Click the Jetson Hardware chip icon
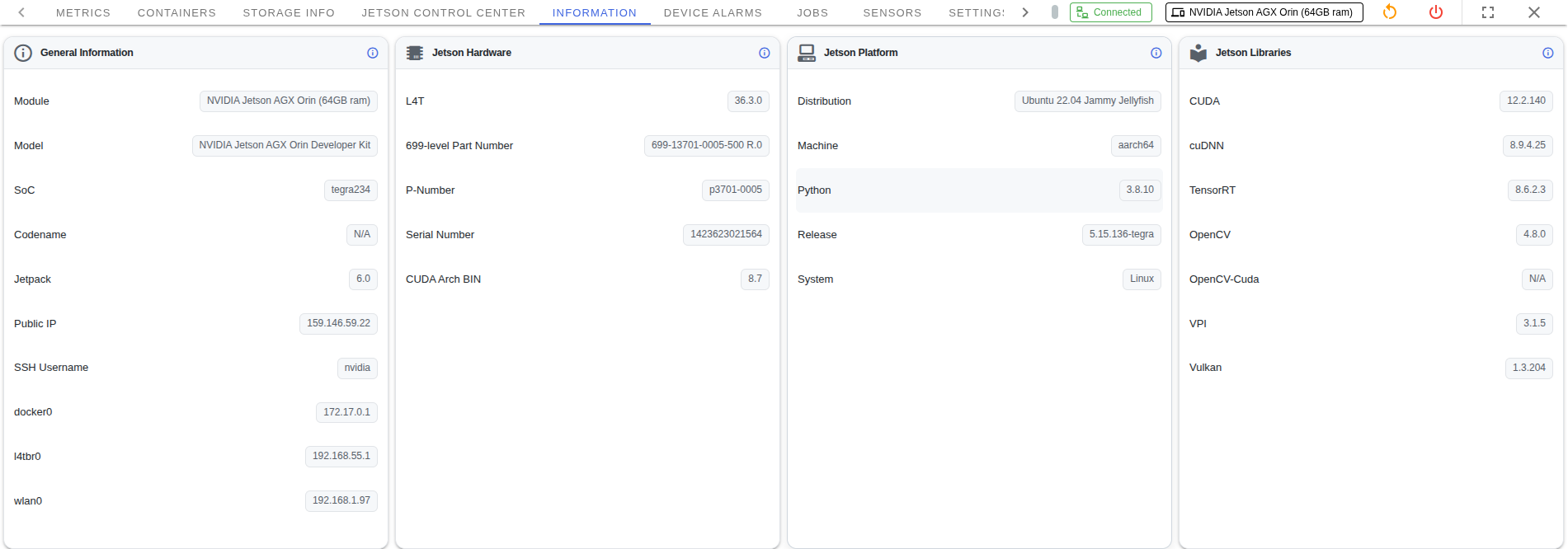This screenshot has width=1568, height=549. [x=415, y=53]
